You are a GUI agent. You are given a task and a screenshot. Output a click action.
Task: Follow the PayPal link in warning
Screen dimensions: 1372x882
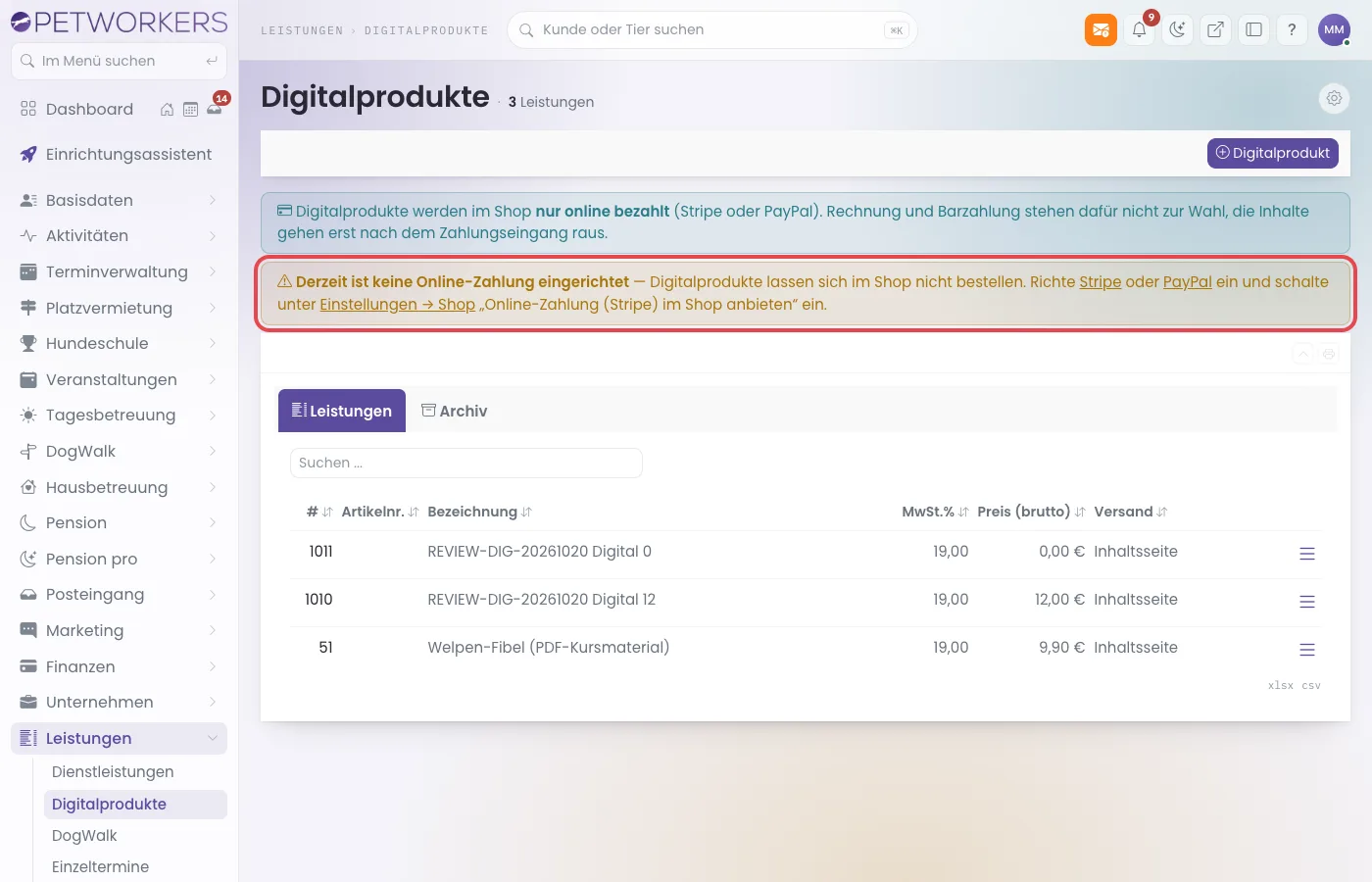pyautogui.click(x=1187, y=281)
